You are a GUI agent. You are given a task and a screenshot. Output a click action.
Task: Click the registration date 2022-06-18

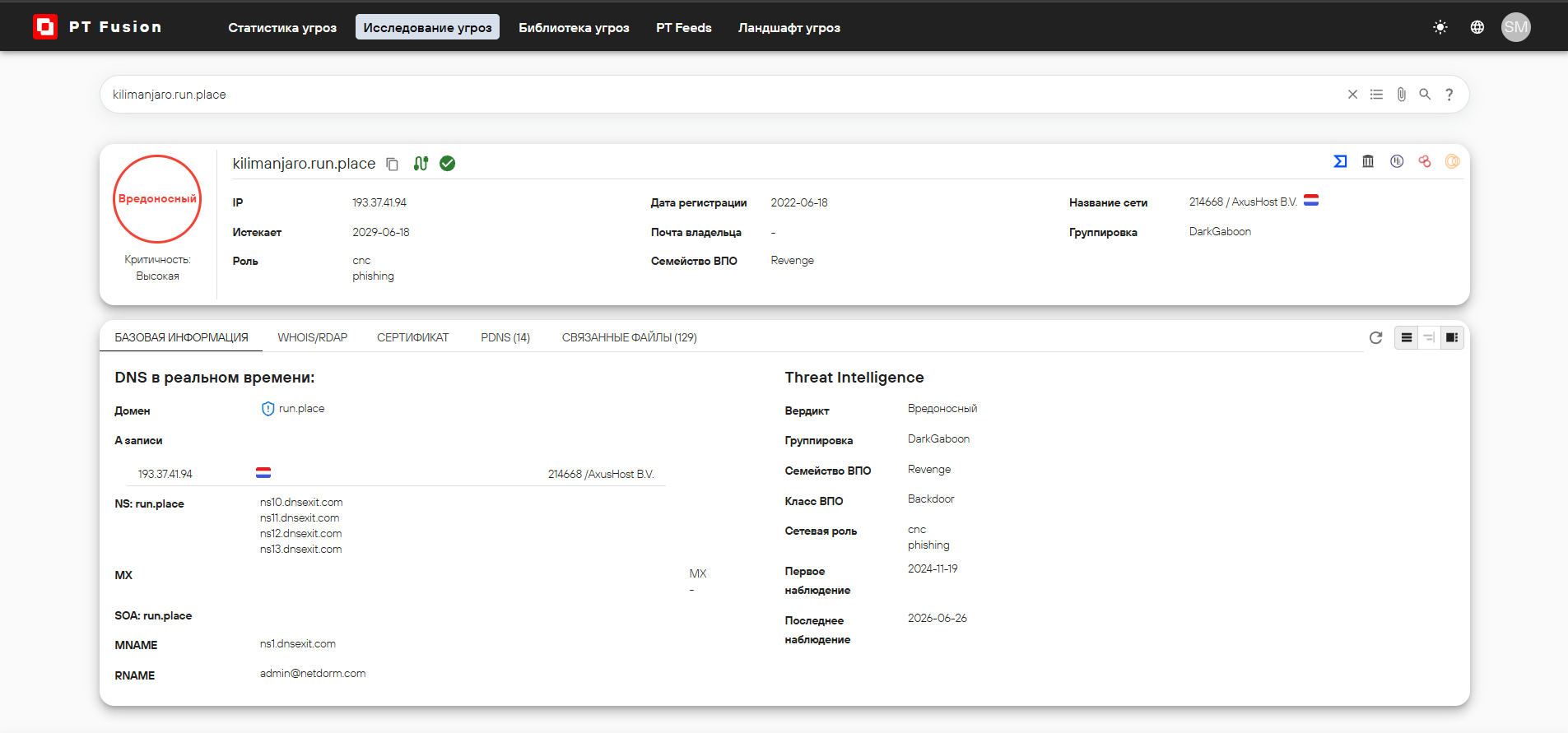[799, 202]
